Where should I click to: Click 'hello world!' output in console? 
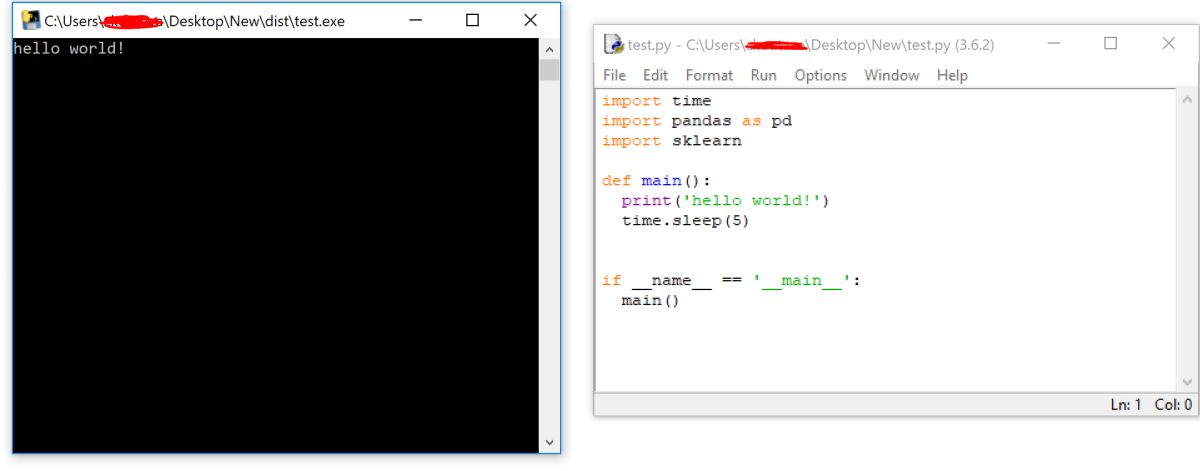69,48
